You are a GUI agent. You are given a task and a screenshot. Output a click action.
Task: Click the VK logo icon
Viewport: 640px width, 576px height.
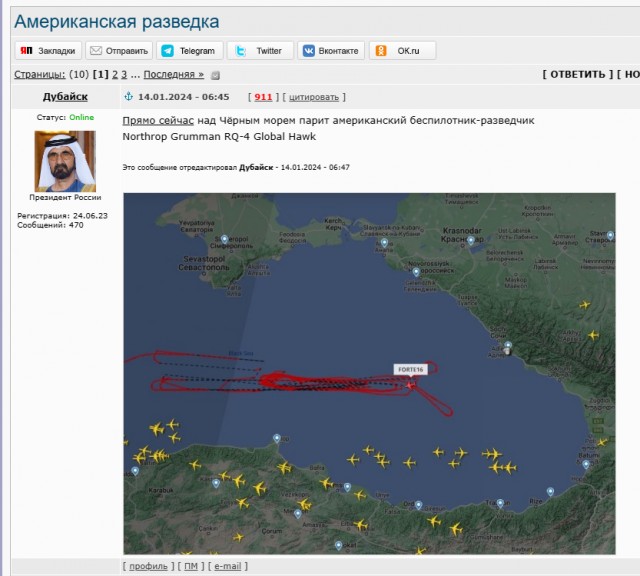[309, 51]
